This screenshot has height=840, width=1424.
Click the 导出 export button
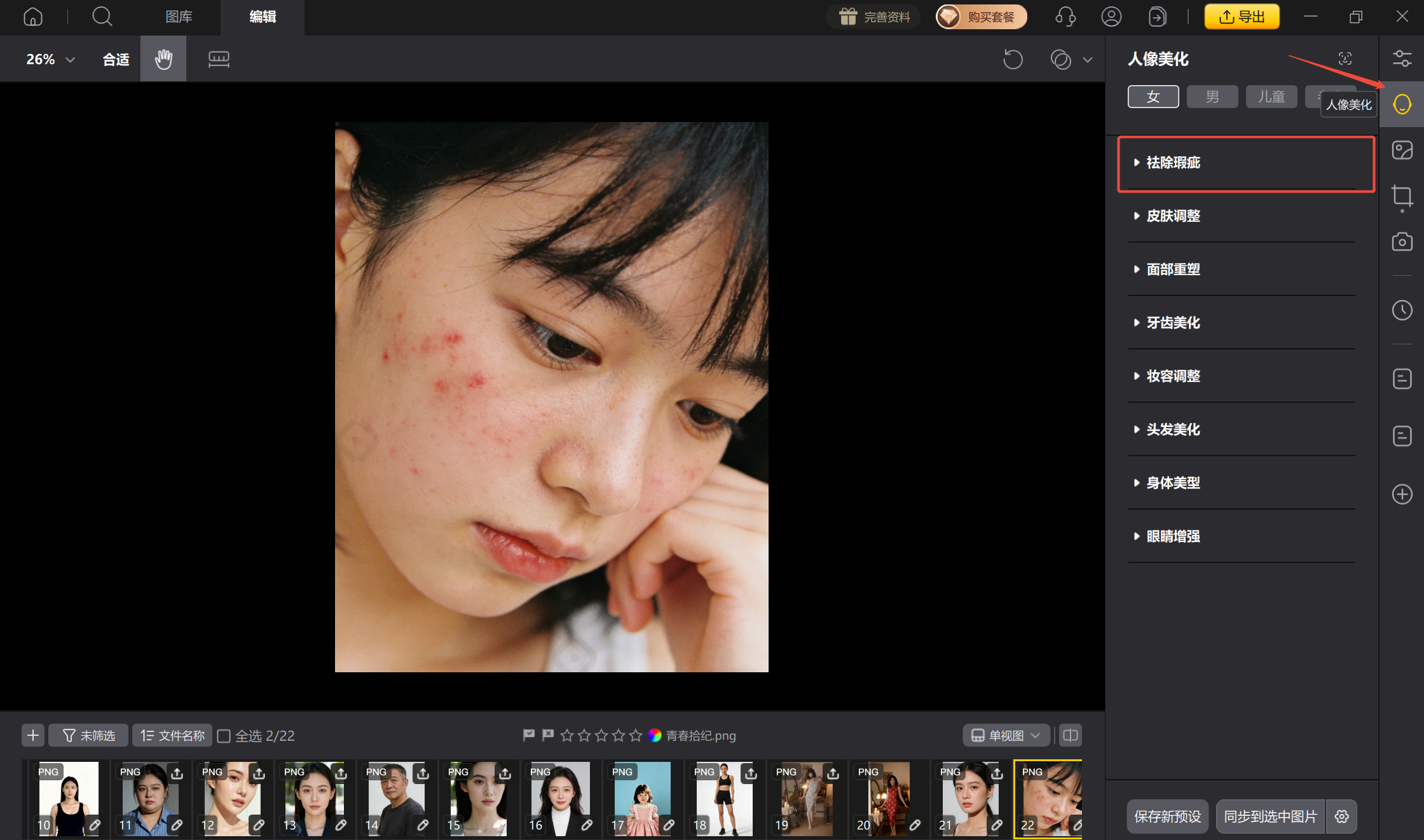point(1242,17)
